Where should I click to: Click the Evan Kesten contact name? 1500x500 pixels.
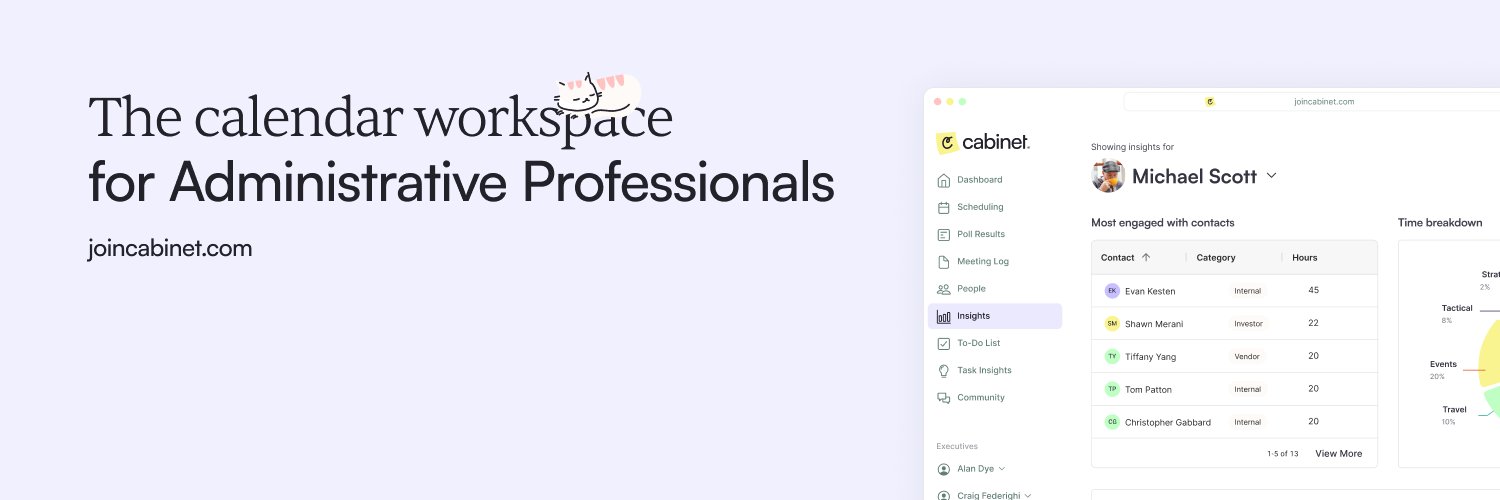point(1150,291)
